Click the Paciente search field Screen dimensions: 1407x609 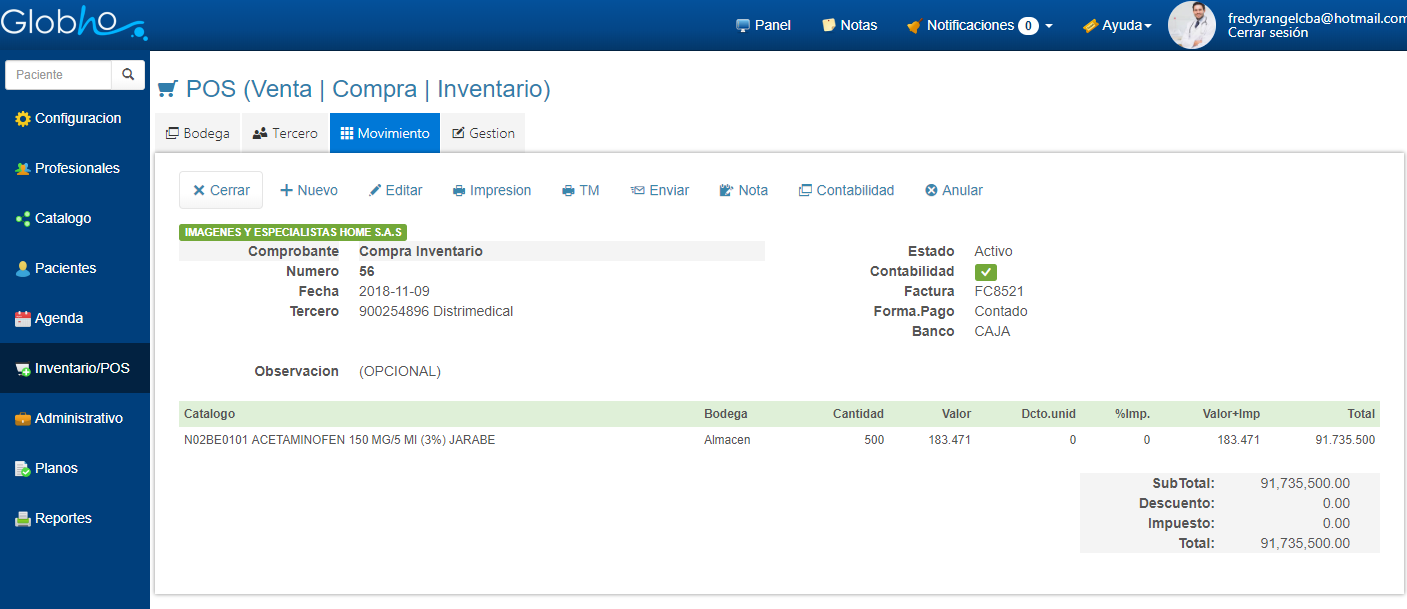pos(58,75)
